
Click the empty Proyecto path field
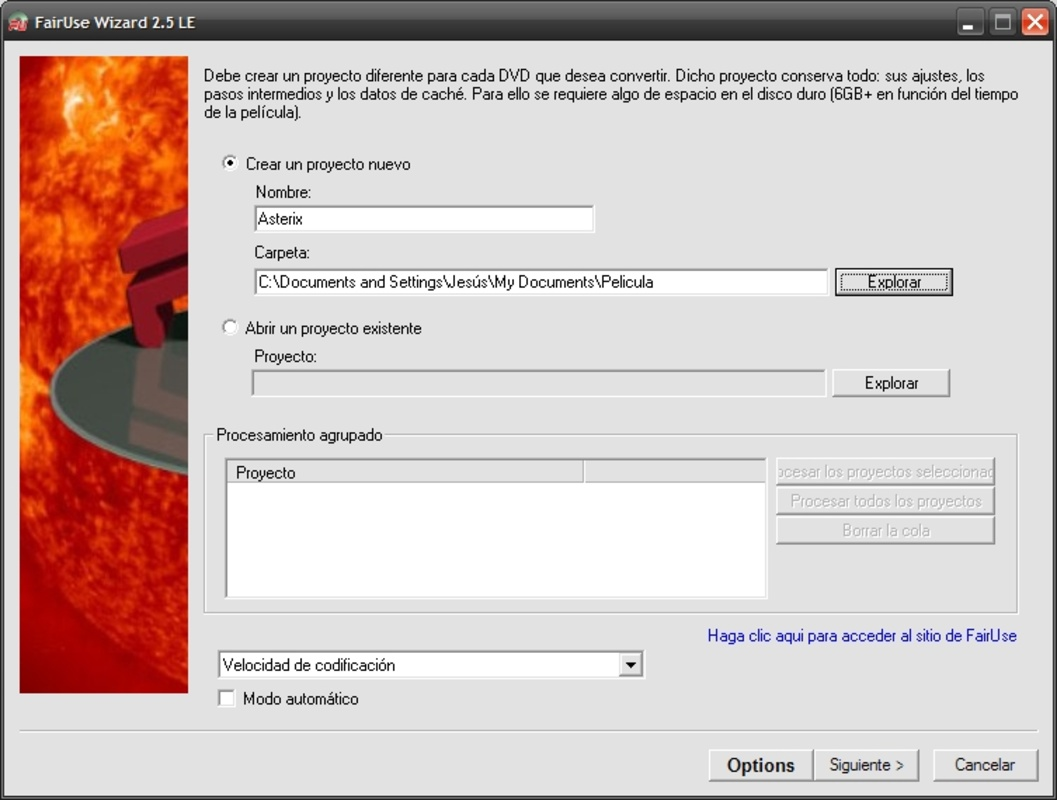pyautogui.click(x=539, y=383)
